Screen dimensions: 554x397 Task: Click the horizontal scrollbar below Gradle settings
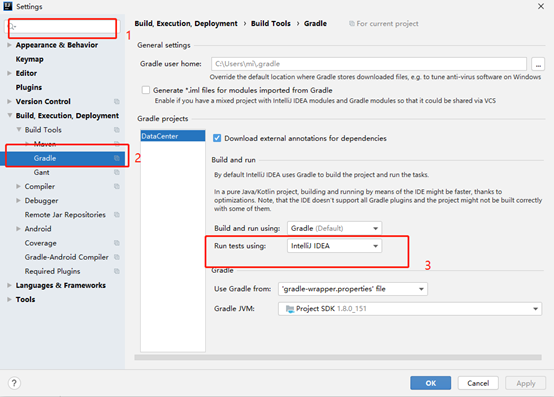click(x=338, y=357)
